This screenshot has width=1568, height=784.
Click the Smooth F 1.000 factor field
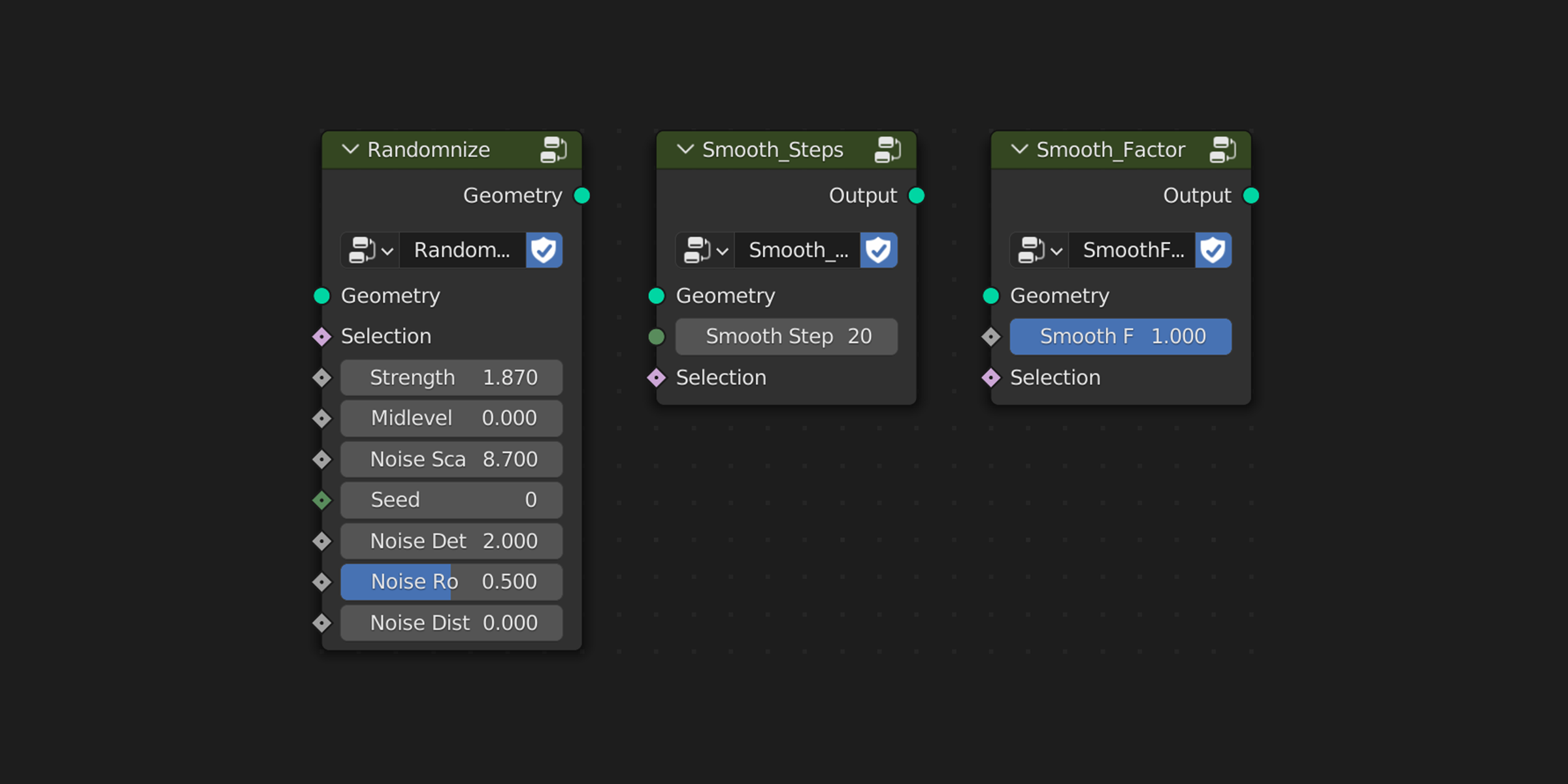point(1120,336)
